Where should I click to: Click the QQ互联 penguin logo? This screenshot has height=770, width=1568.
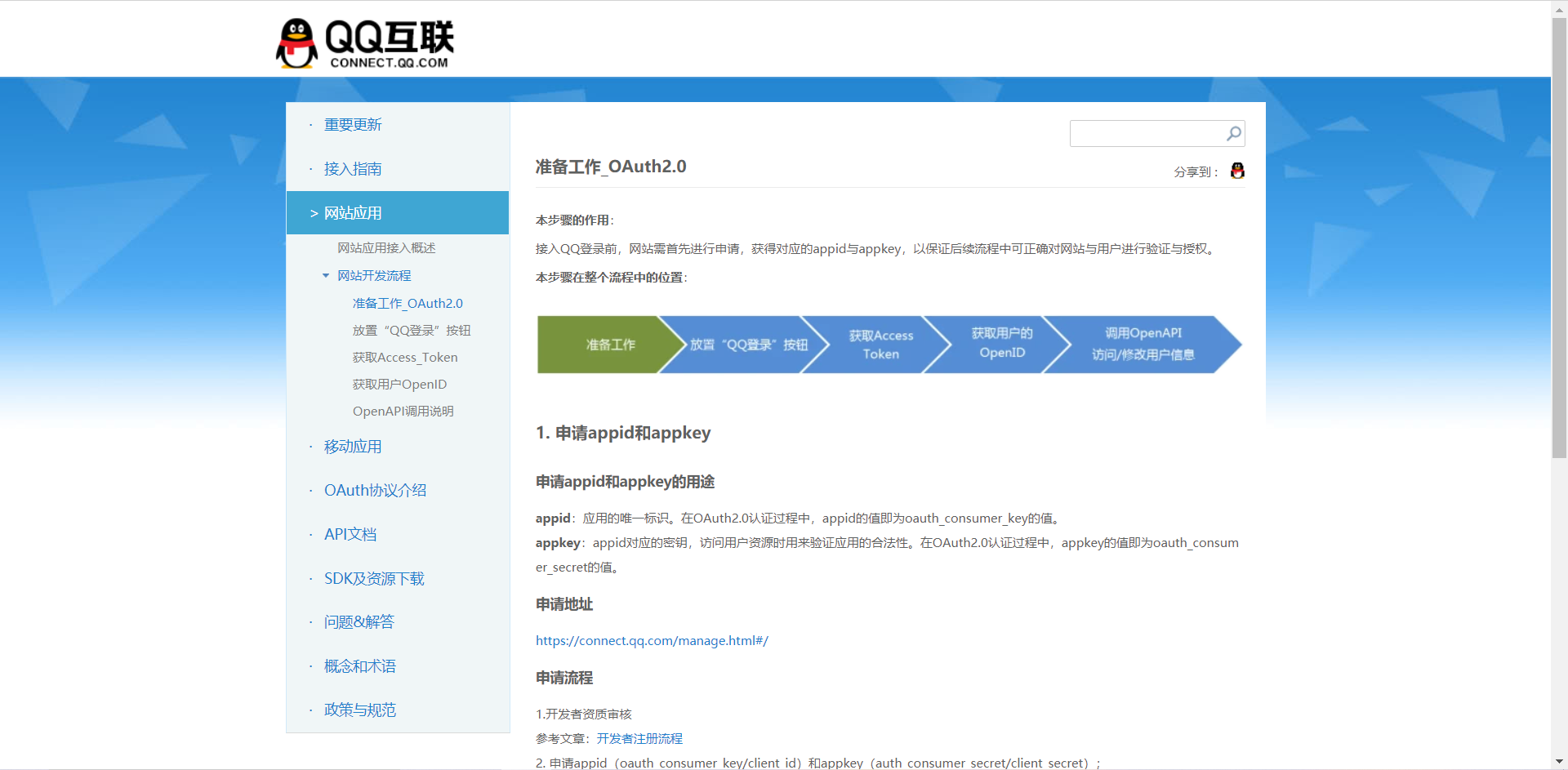click(364, 43)
